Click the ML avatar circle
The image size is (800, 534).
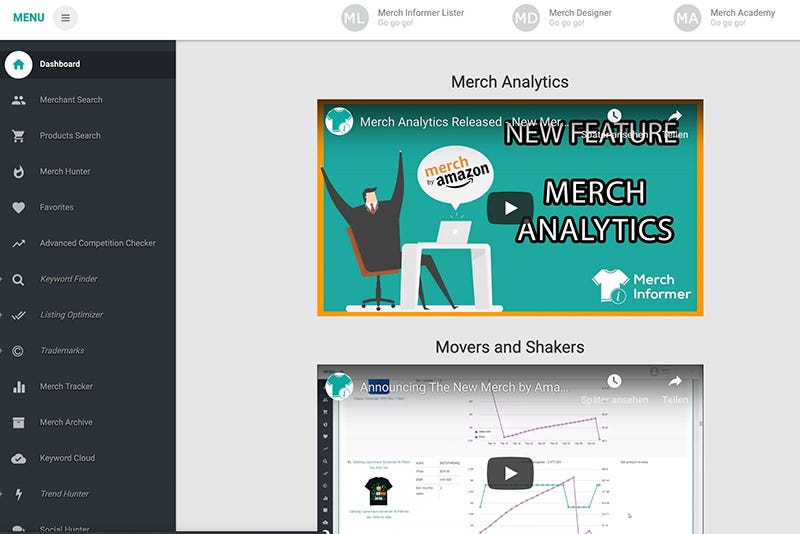point(355,18)
